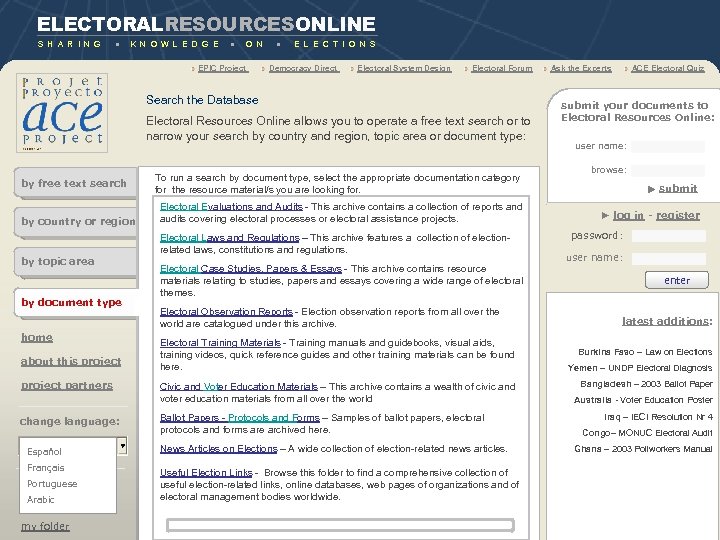The height and width of the screenshot is (540, 720).
Task: Open Electoral Case Studies, Papers & Essays
Action: [x=251, y=269]
